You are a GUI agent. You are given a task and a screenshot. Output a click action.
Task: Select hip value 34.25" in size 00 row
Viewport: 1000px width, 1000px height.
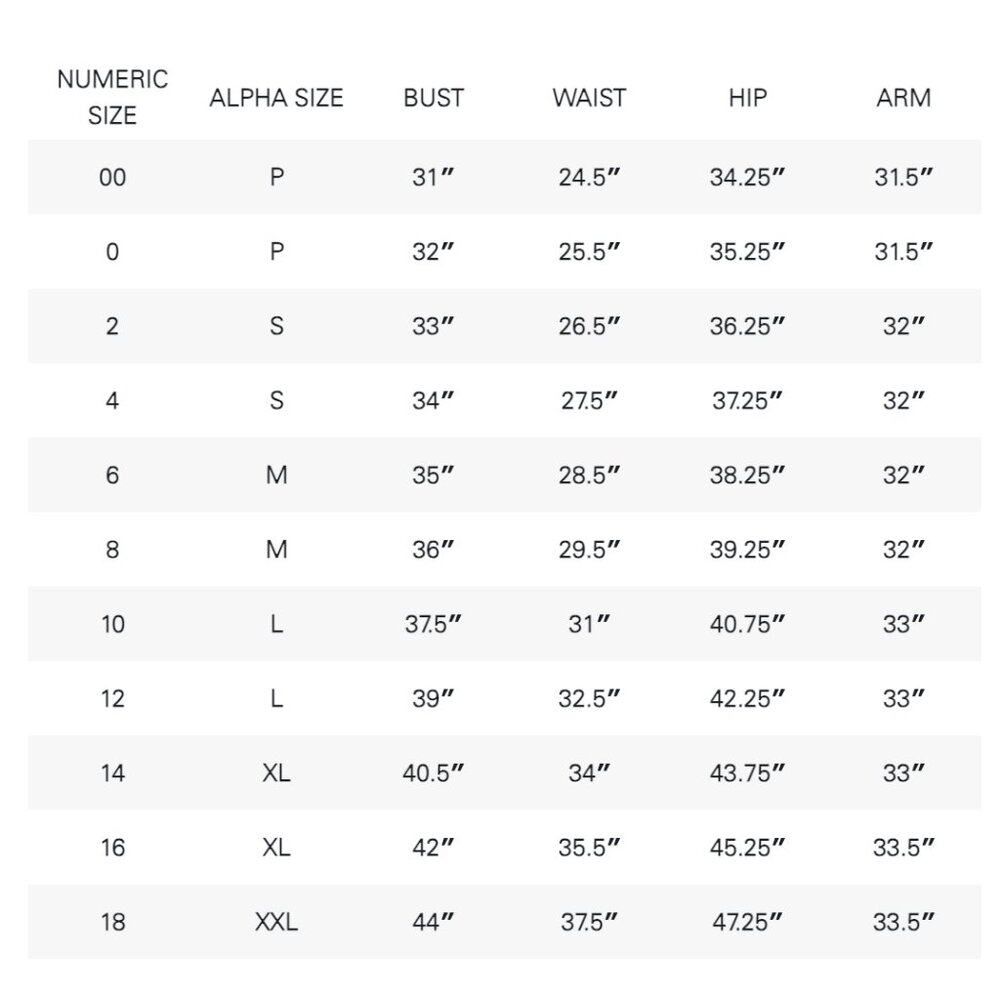pos(747,177)
